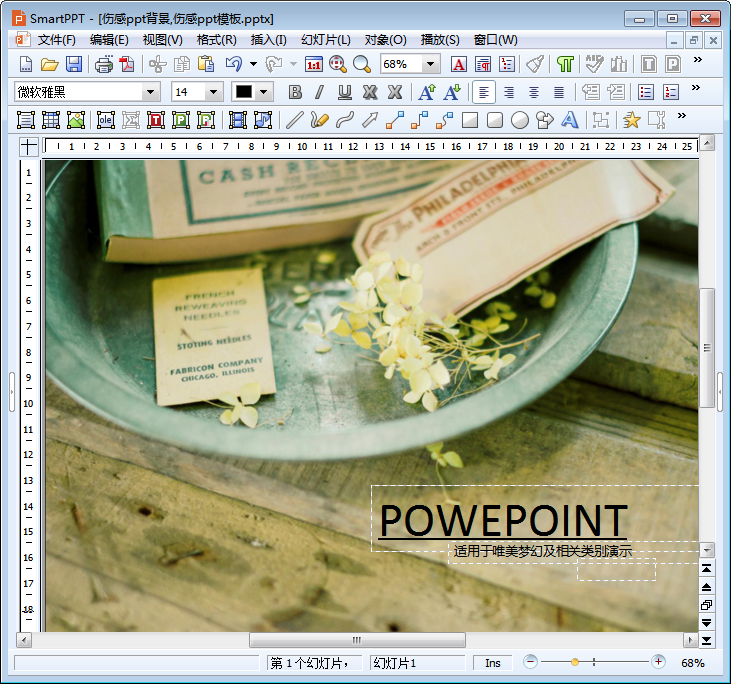
Task: Click the New document icon
Action: [26, 64]
